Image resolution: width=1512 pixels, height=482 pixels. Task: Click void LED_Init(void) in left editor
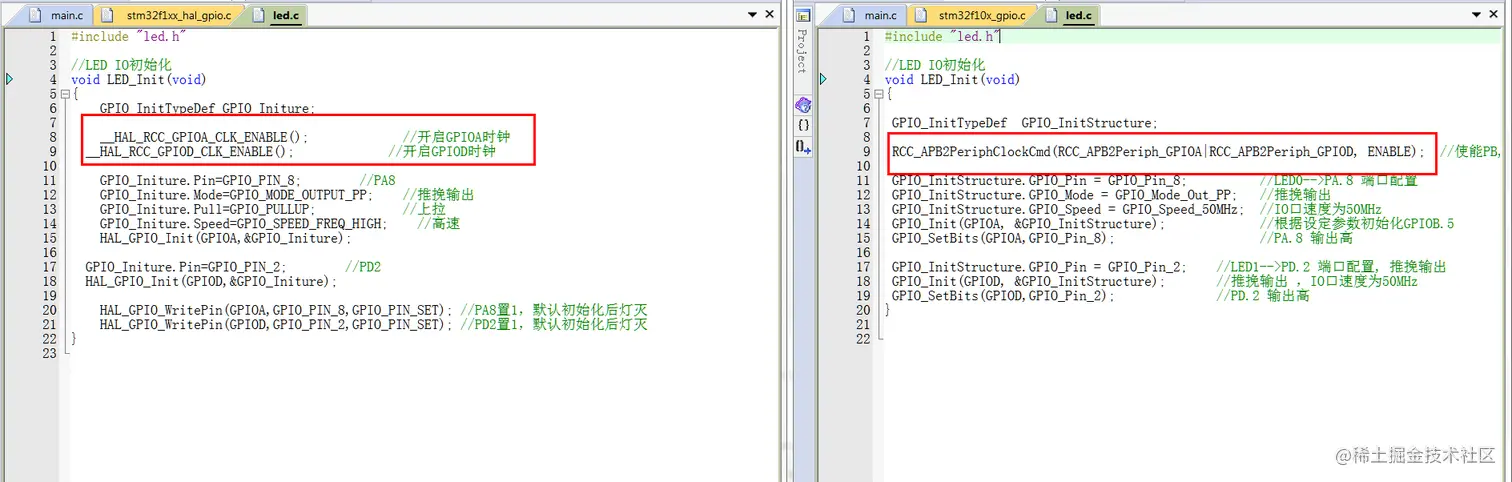click(139, 79)
